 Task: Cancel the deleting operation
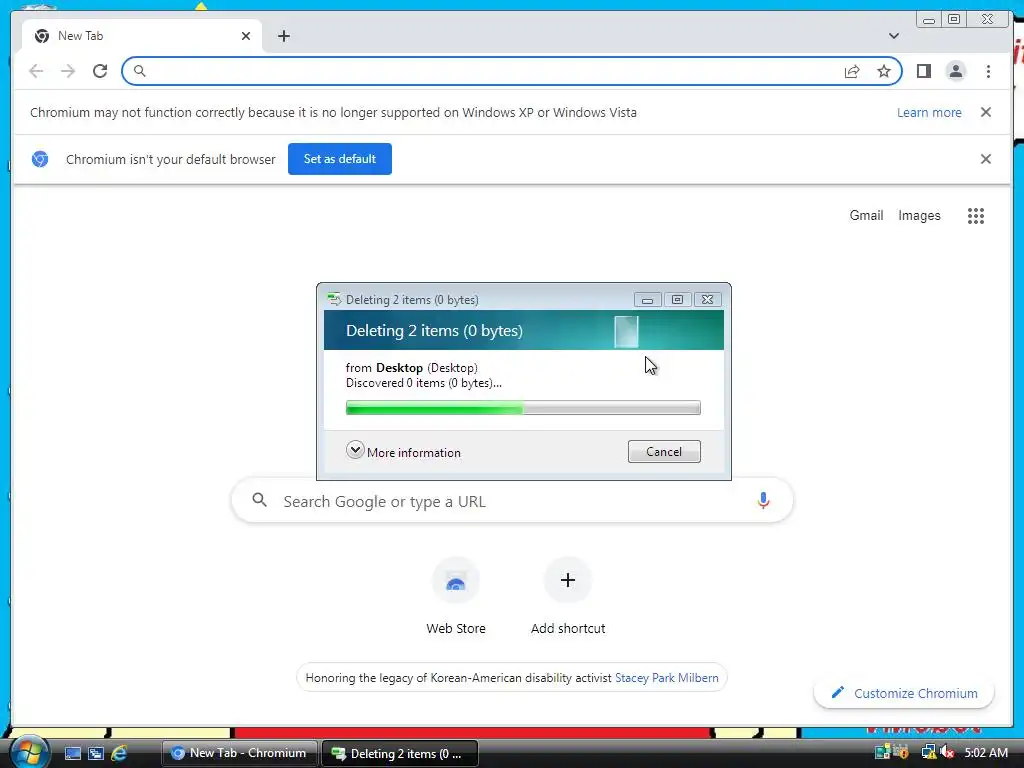[x=664, y=451]
